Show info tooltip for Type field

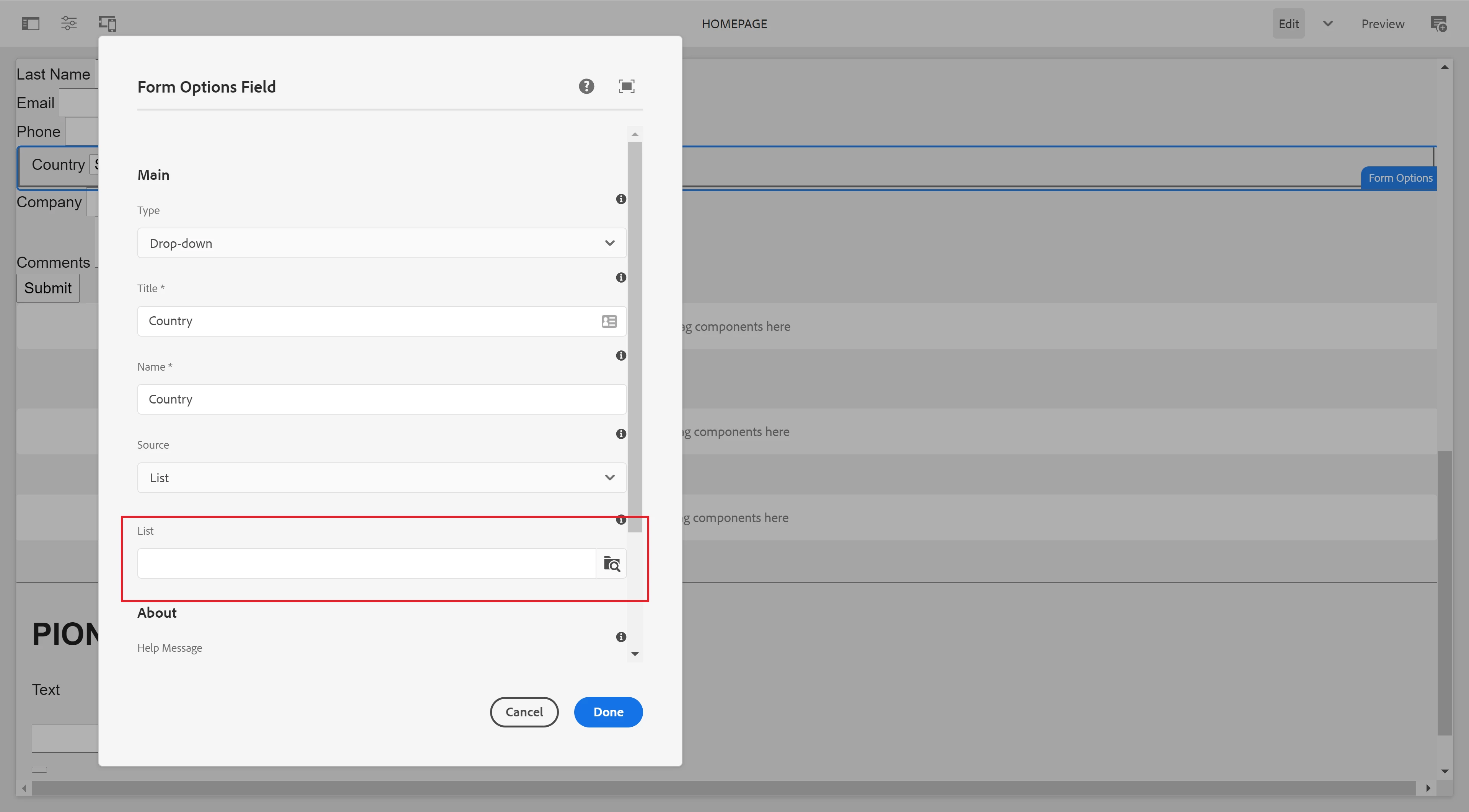tap(621, 199)
